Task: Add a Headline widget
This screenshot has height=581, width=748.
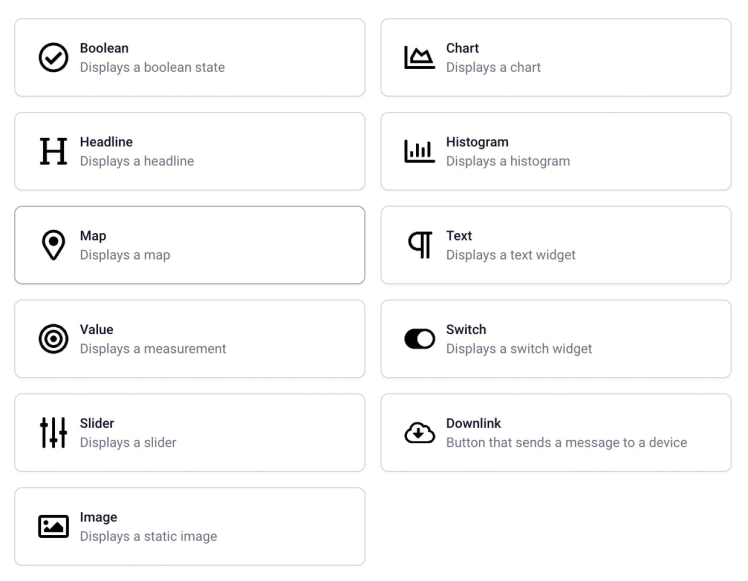Action: tap(189, 151)
